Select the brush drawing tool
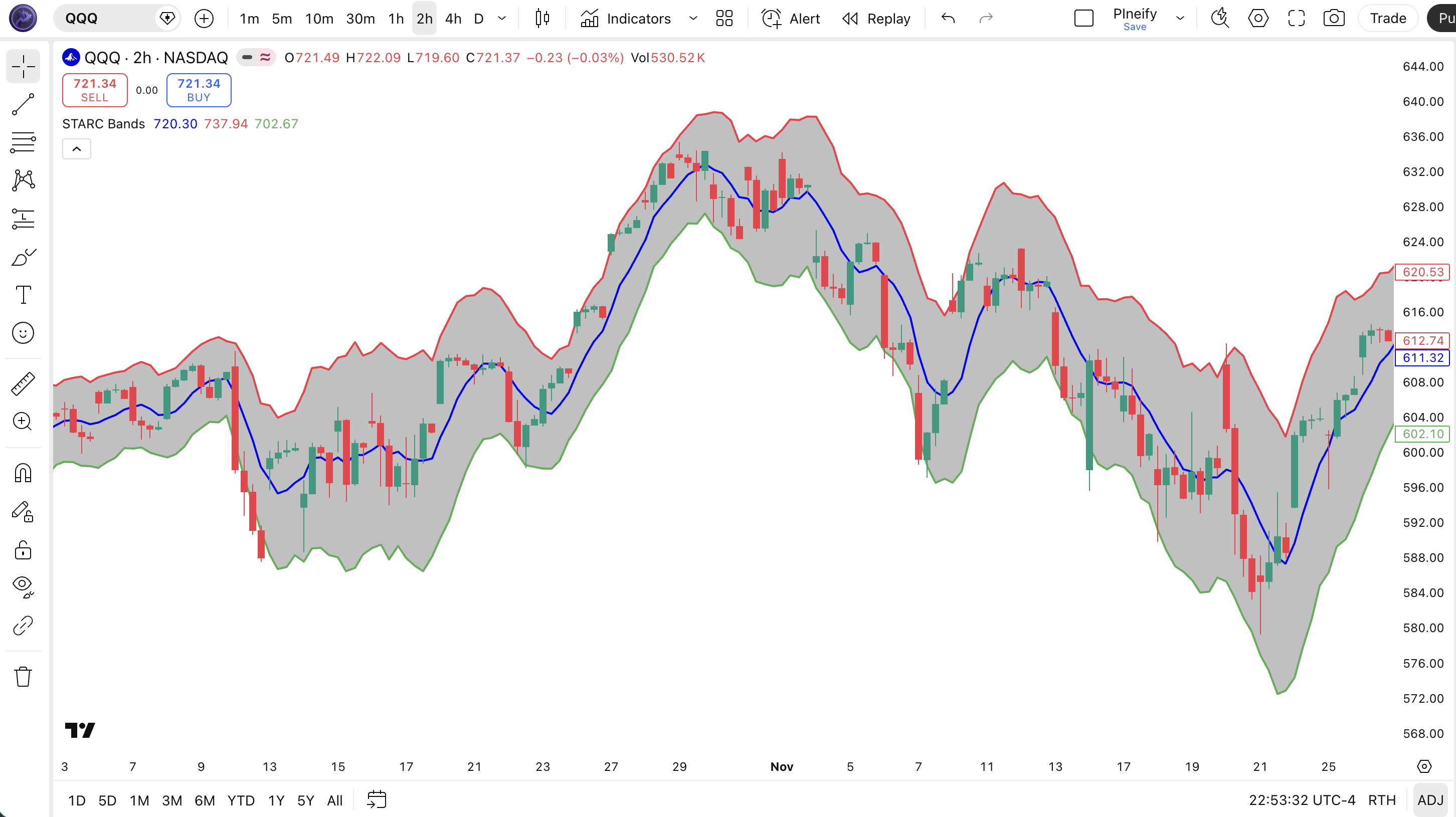Screen dimensions: 1456x817 tap(23, 257)
